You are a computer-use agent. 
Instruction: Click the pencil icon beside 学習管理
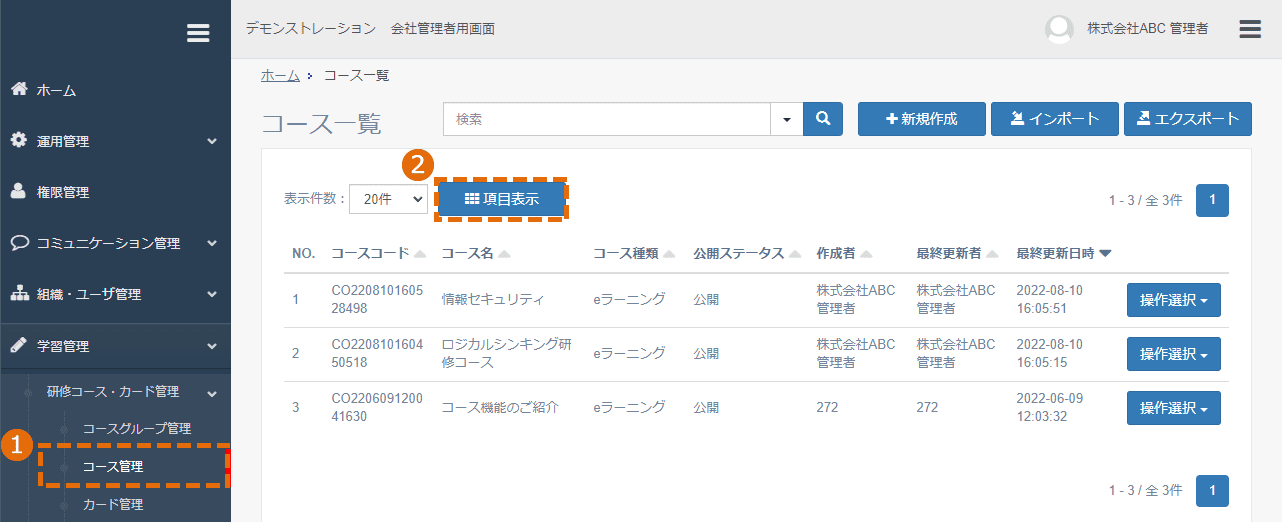[x=19, y=345]
